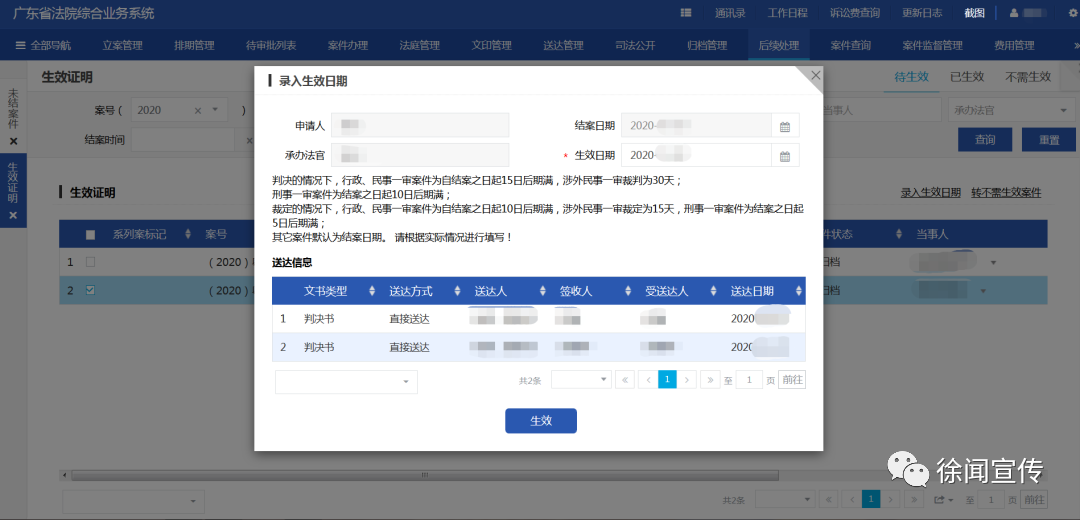The image size is (1080, 520).
Task: Expand more navigation items chevron
Action: (1076, 45)
